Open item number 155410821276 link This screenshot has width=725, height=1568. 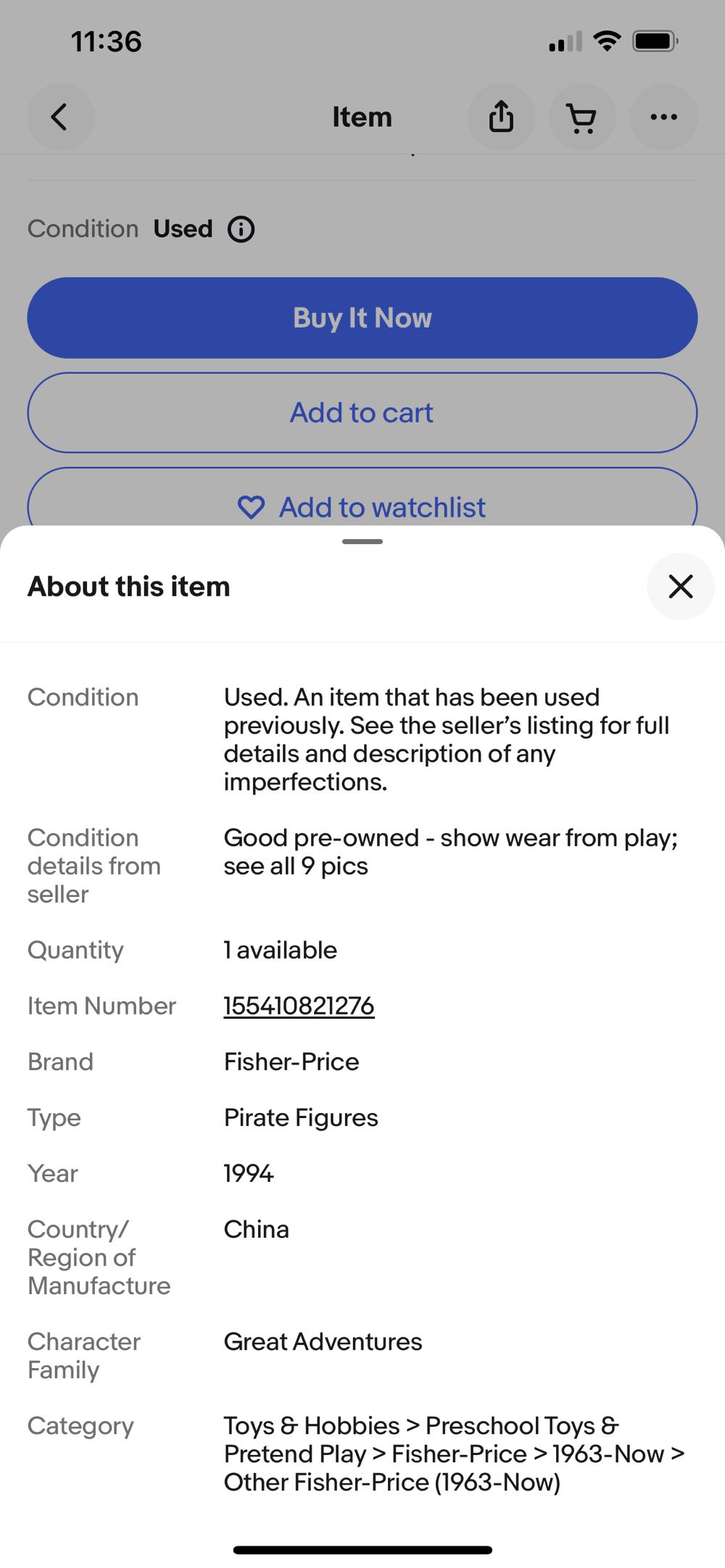click(299, 1006)
